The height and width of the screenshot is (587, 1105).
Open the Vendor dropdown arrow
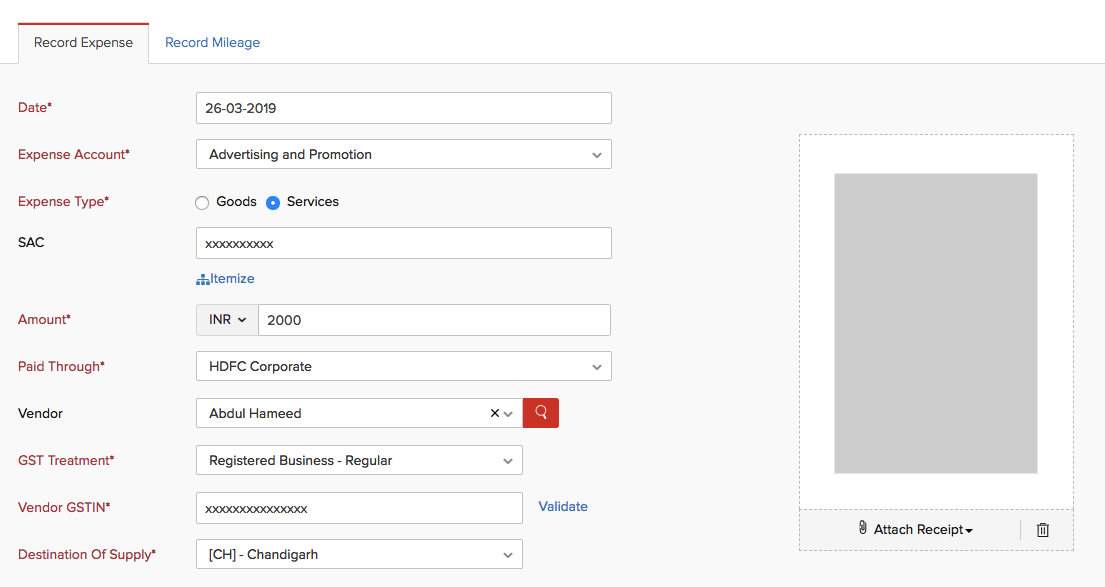point(509,414)
